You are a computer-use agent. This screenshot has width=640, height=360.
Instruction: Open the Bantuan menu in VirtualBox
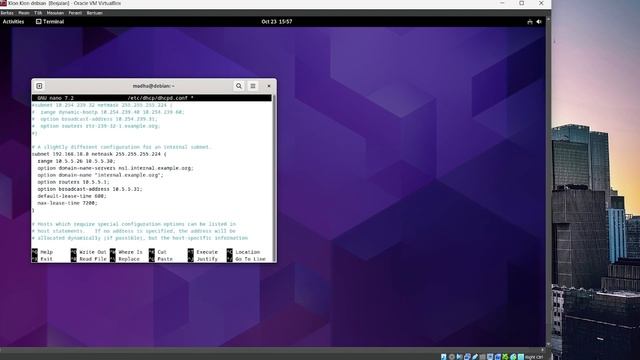(95, 13)
